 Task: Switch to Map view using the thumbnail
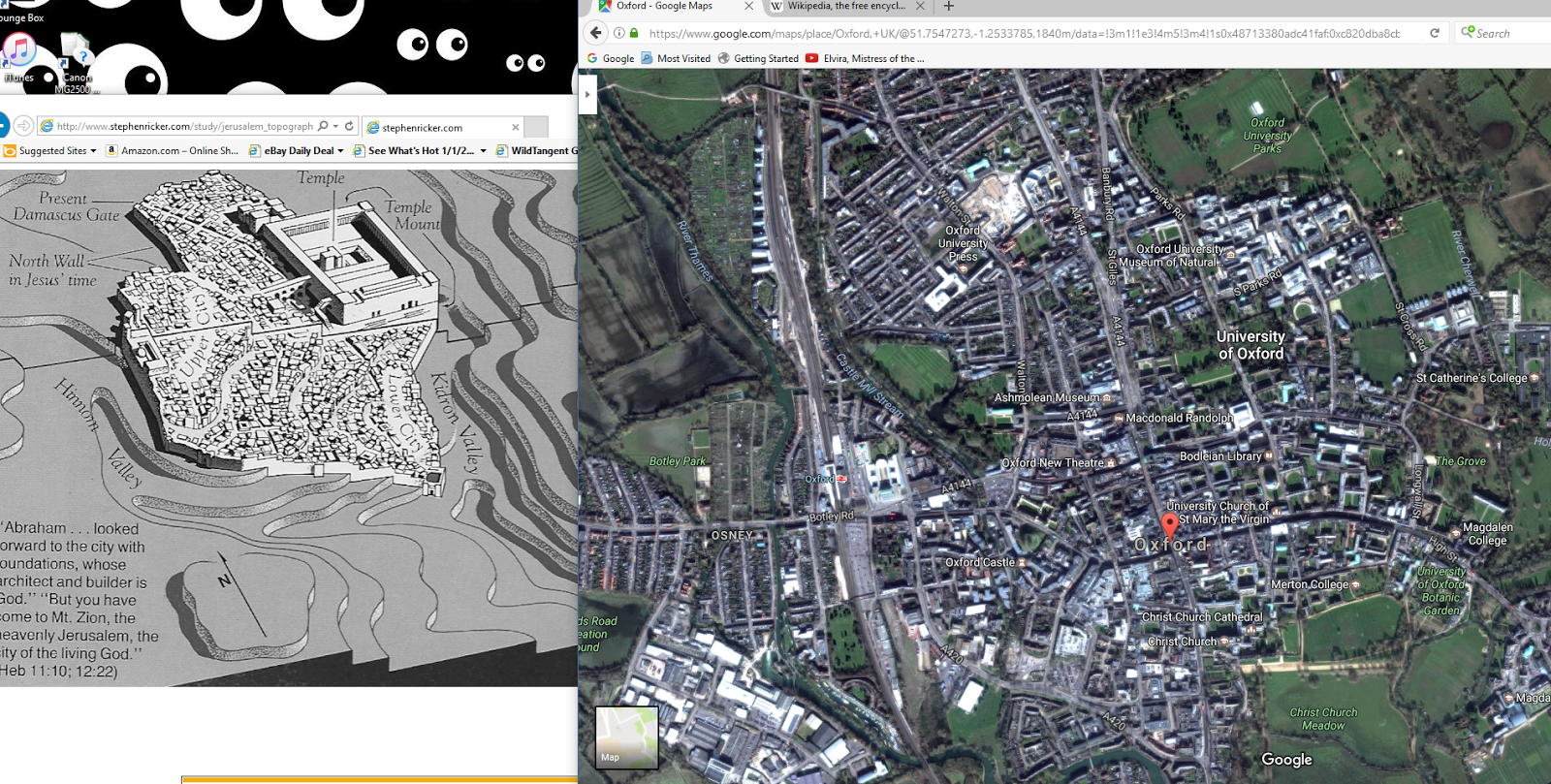click(626, 737)
